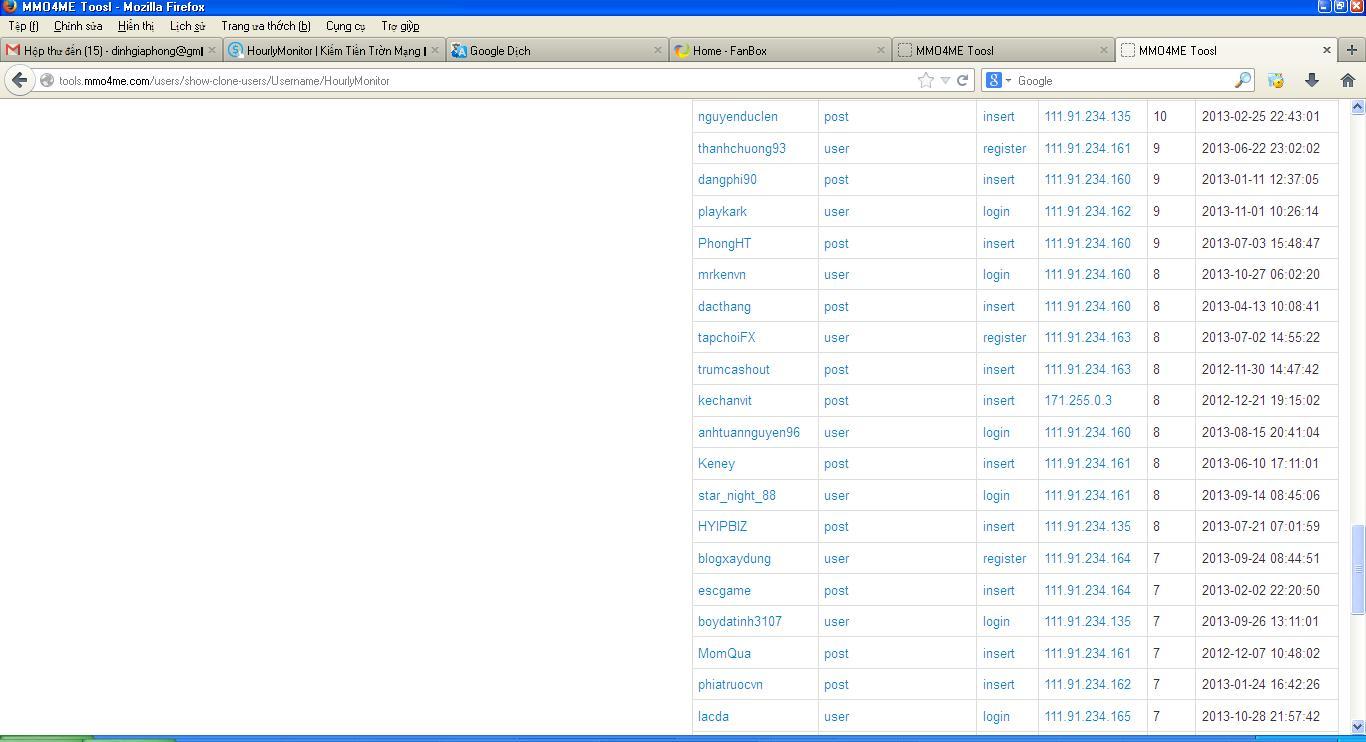Open the HYIPBIZ username link
This screenshot has height=742, width=1366.
722,527
